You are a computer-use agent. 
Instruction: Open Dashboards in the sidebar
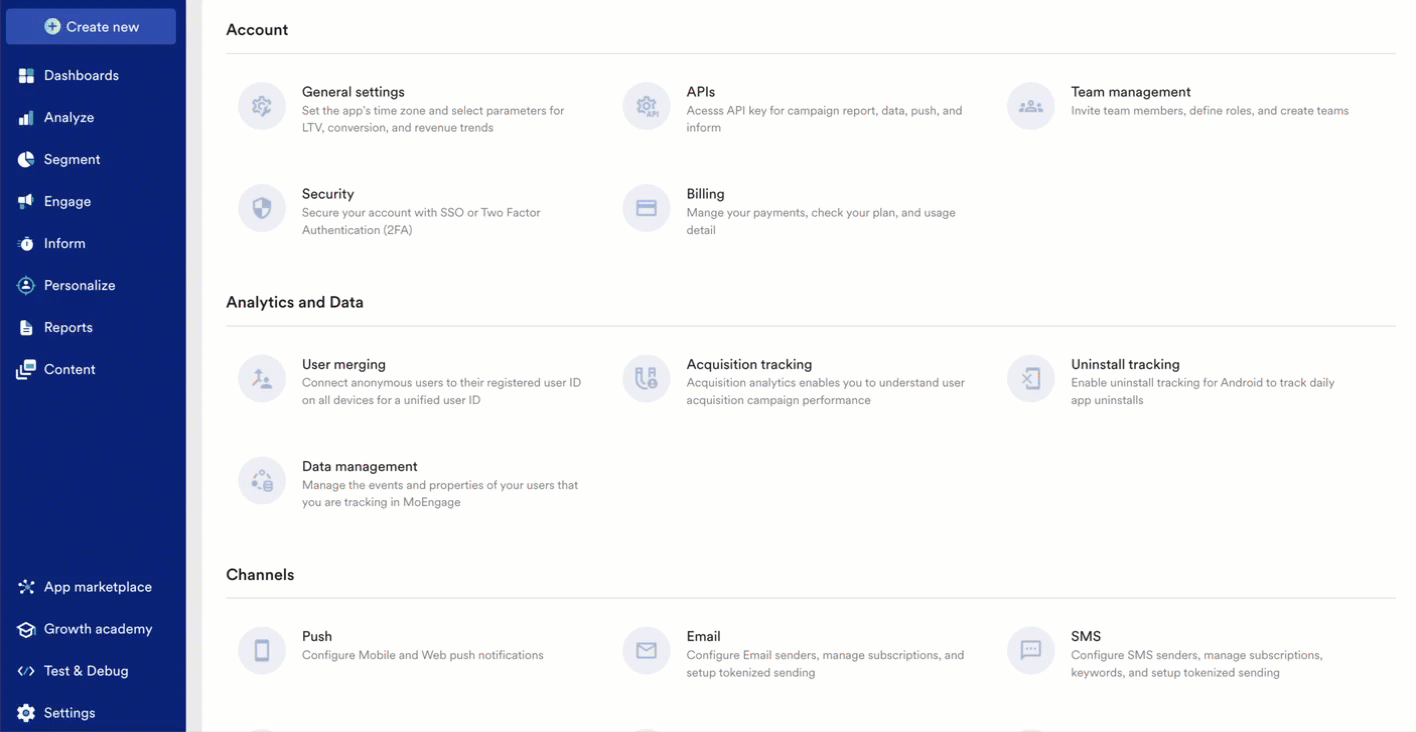[80, 76]
